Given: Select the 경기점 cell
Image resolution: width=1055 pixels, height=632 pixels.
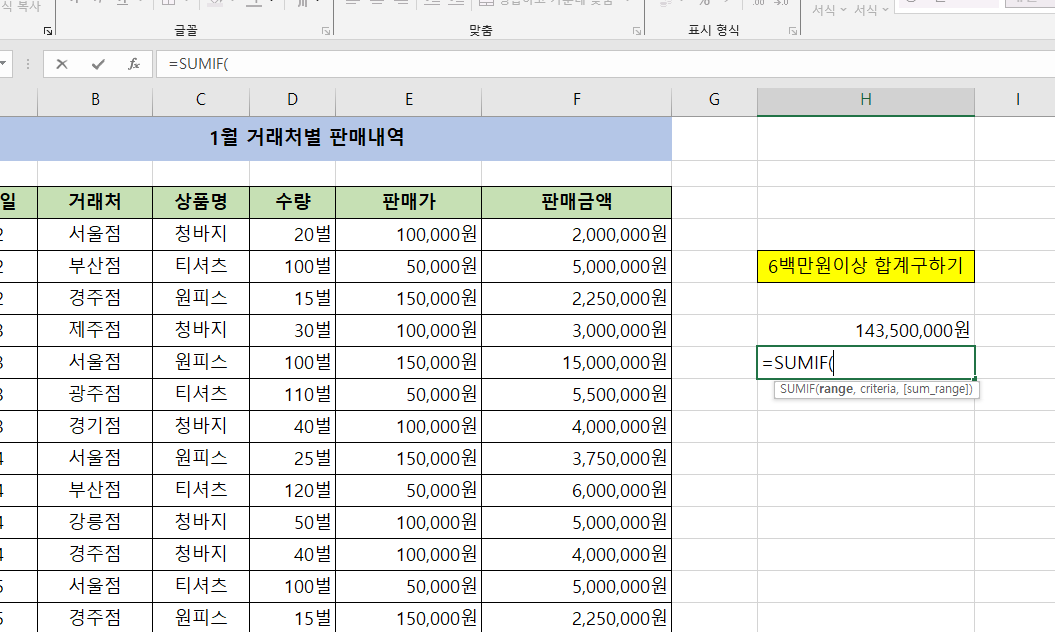Looking at the screenshot, I should [x=95, y=427].
